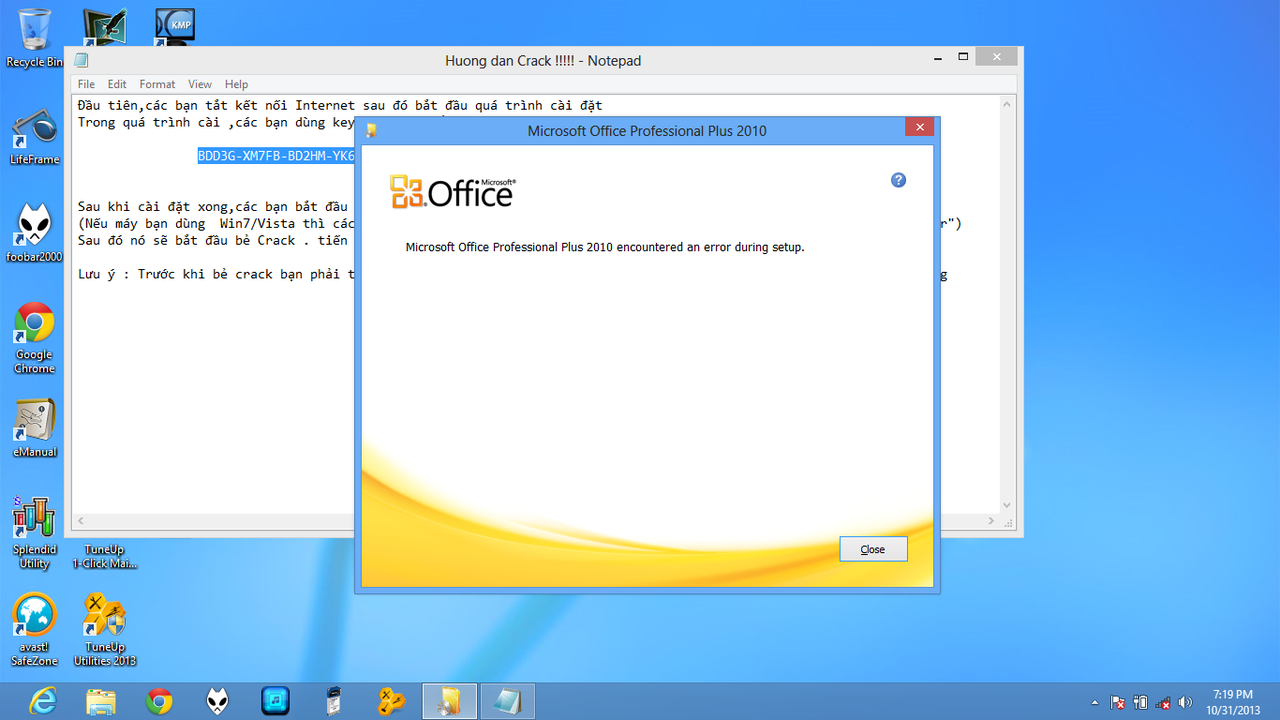This screenshot has height=720, width=1280.
Task: Show hidden system tray icons
Action: 1095,702
